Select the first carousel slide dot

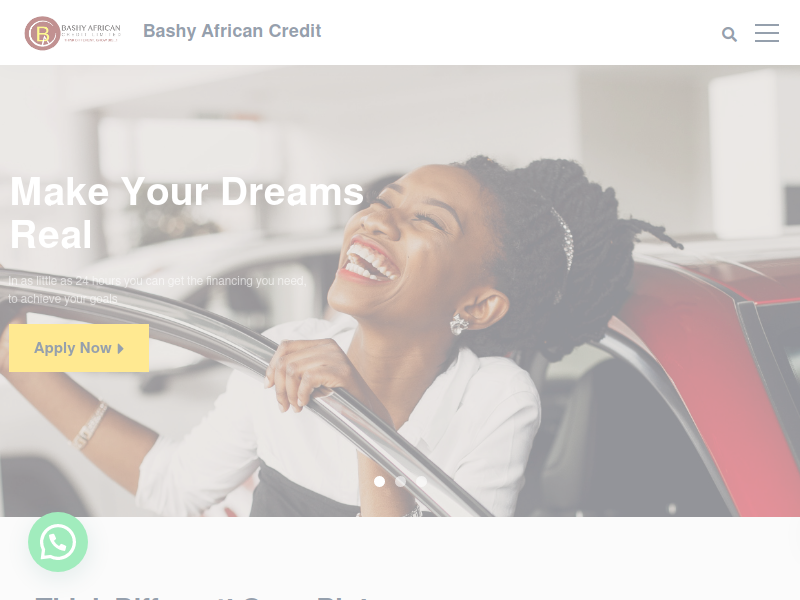379,481
